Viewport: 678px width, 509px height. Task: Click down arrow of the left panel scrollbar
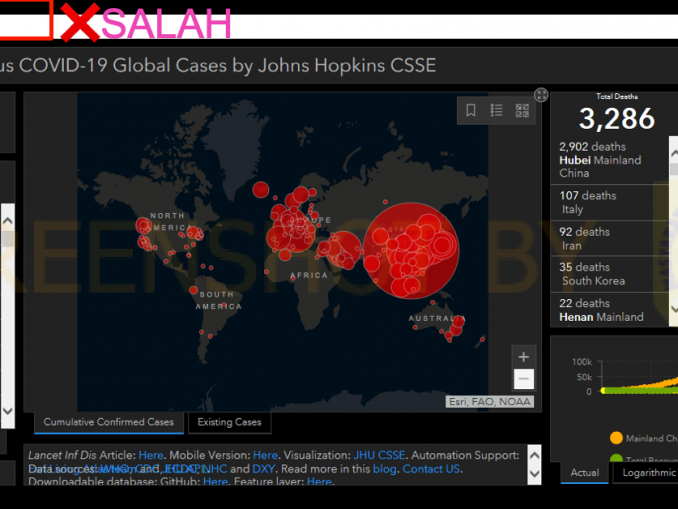7,410
